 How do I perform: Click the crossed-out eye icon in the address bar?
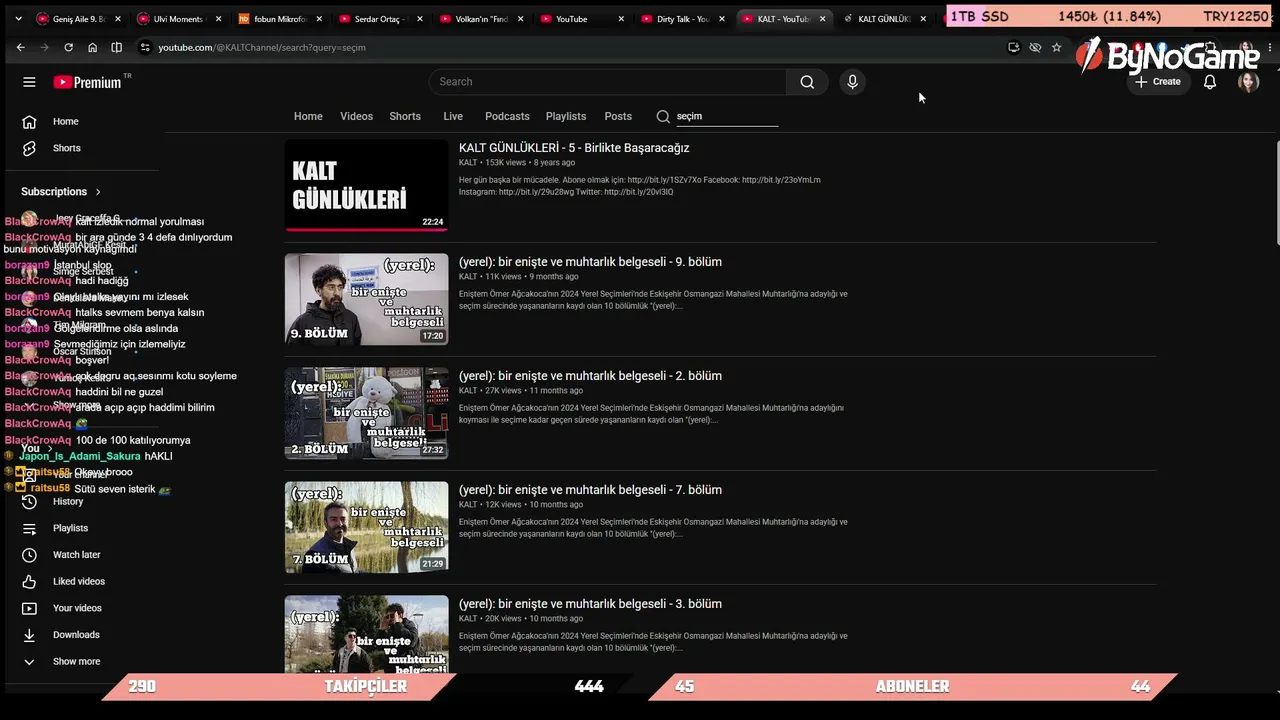[x=1035, y=47]
